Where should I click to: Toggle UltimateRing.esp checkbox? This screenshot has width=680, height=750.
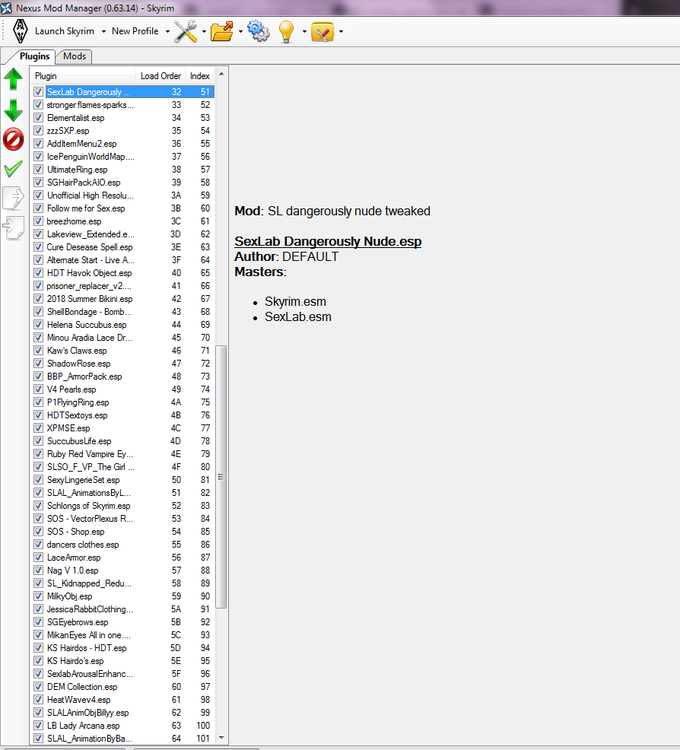click(38, 169)
